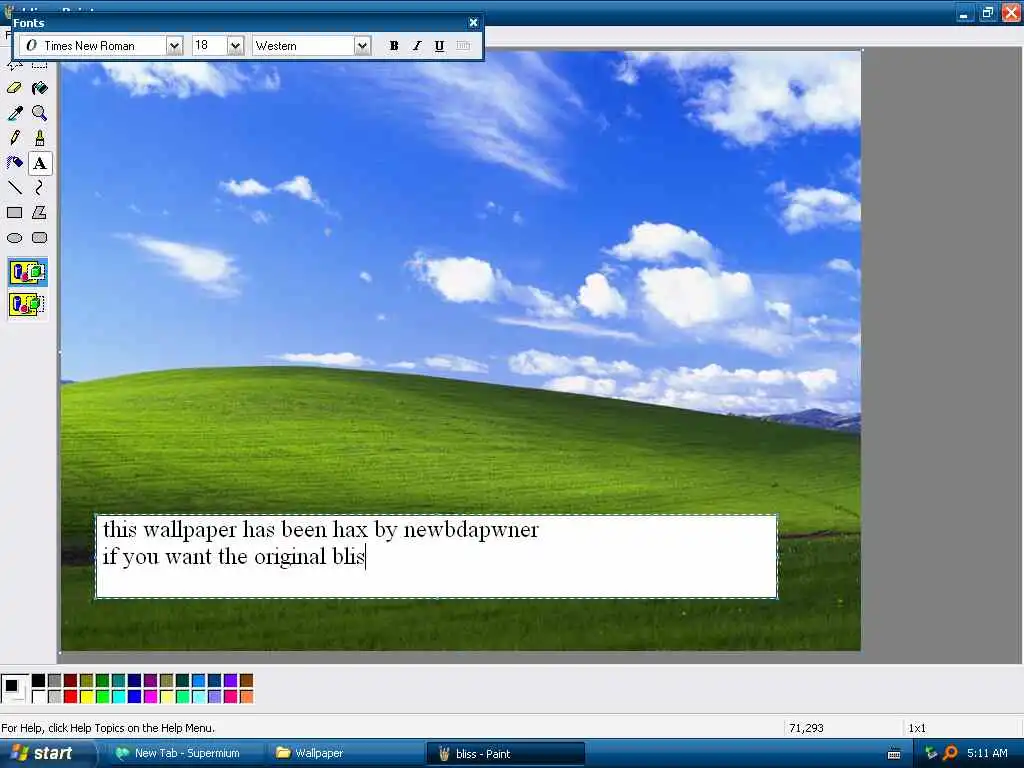Select the Rectangle tool
The height and width of the screenshot is (768, 1024).
coord(14,213)
